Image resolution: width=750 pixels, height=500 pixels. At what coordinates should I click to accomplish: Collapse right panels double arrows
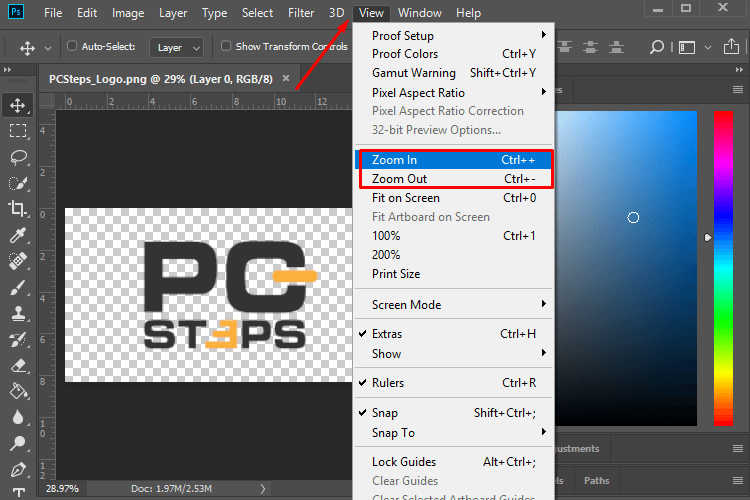tap(739, 70)
